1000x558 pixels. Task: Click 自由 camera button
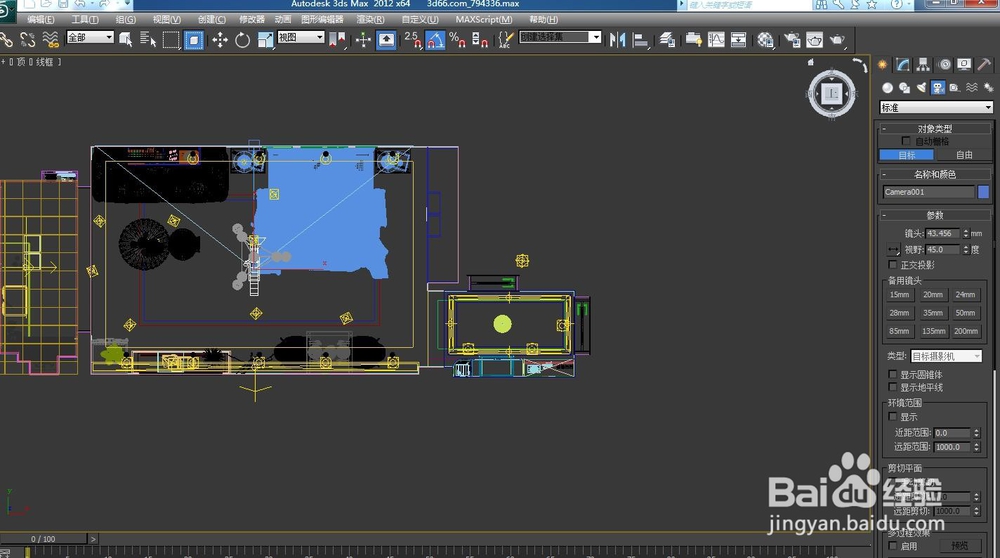(x=964, y=155)
